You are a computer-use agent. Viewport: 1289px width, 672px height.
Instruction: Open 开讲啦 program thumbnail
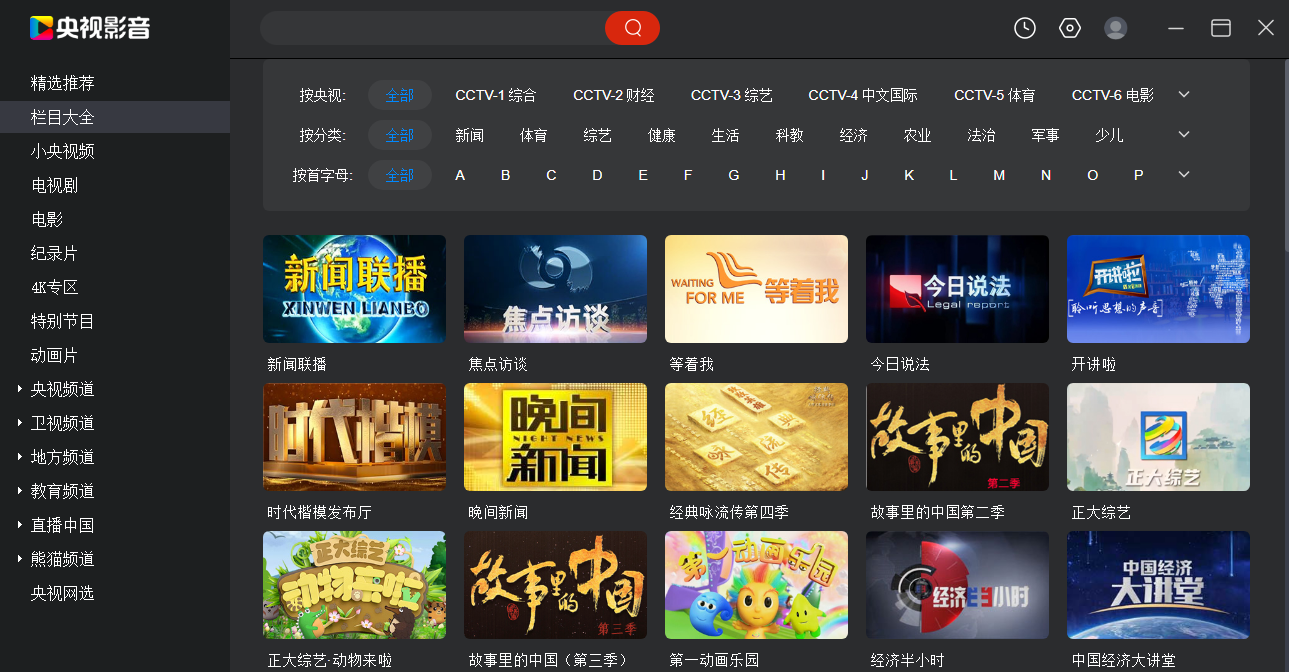click(x=1158, y=289)
